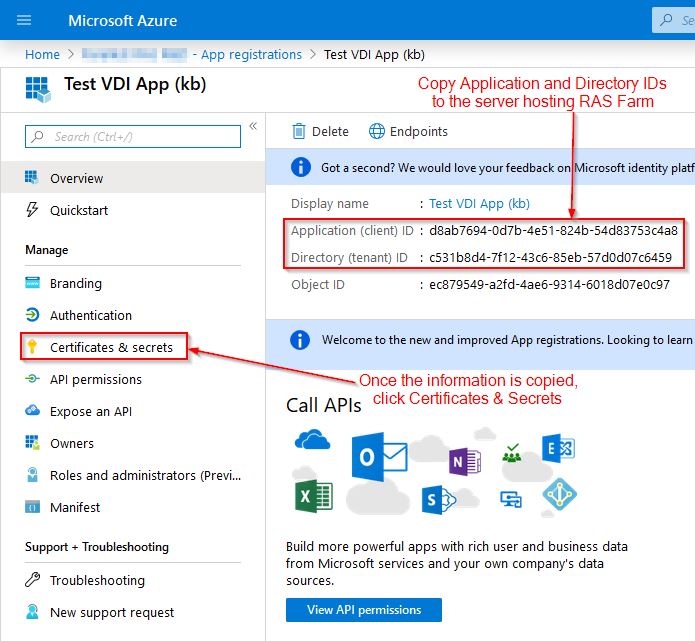Open New support request

coord(111,612)
